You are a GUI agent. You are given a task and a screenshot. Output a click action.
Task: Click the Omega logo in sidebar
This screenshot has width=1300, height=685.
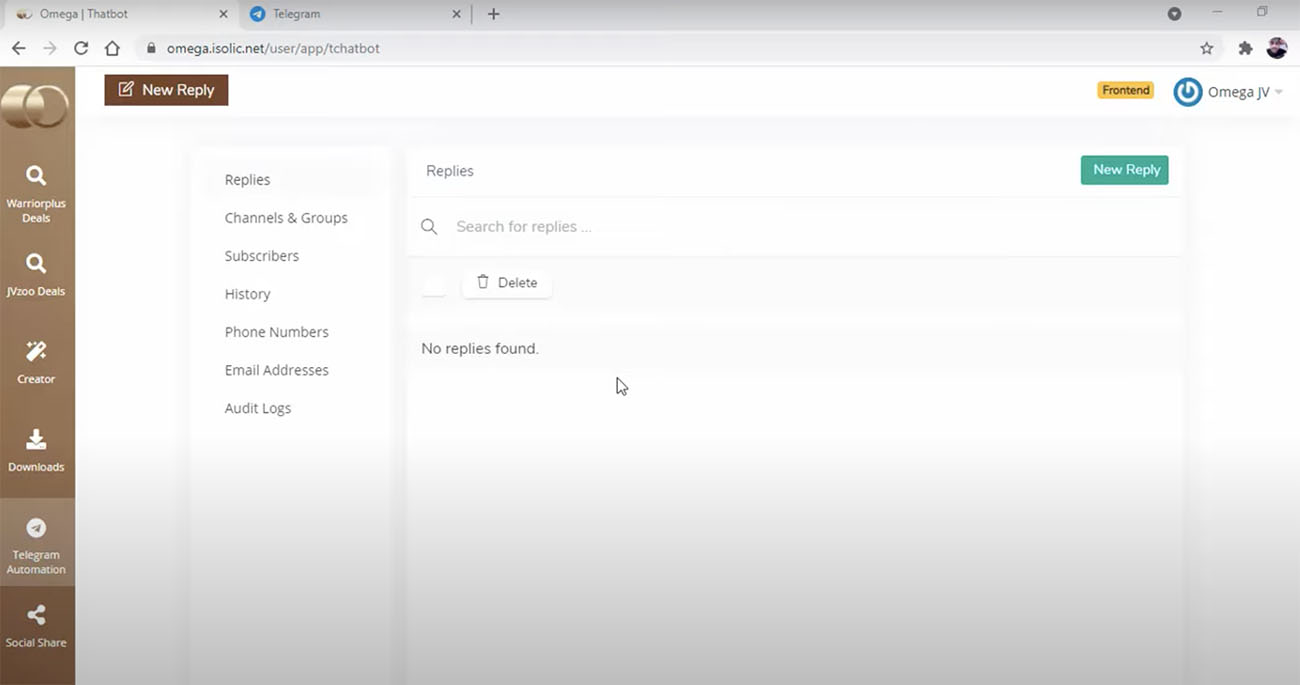click(35, 106)
